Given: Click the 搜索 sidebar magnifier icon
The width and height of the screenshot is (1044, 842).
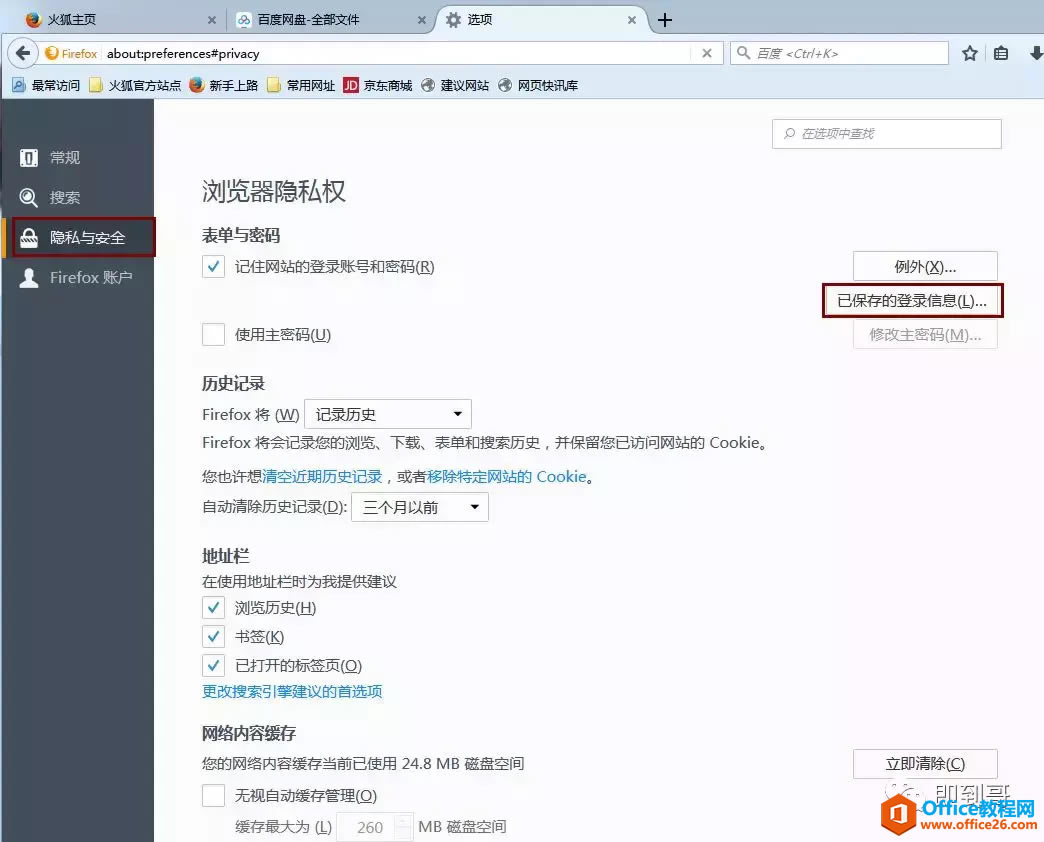Looking at the screenshot, I should (x=29, y=197).
